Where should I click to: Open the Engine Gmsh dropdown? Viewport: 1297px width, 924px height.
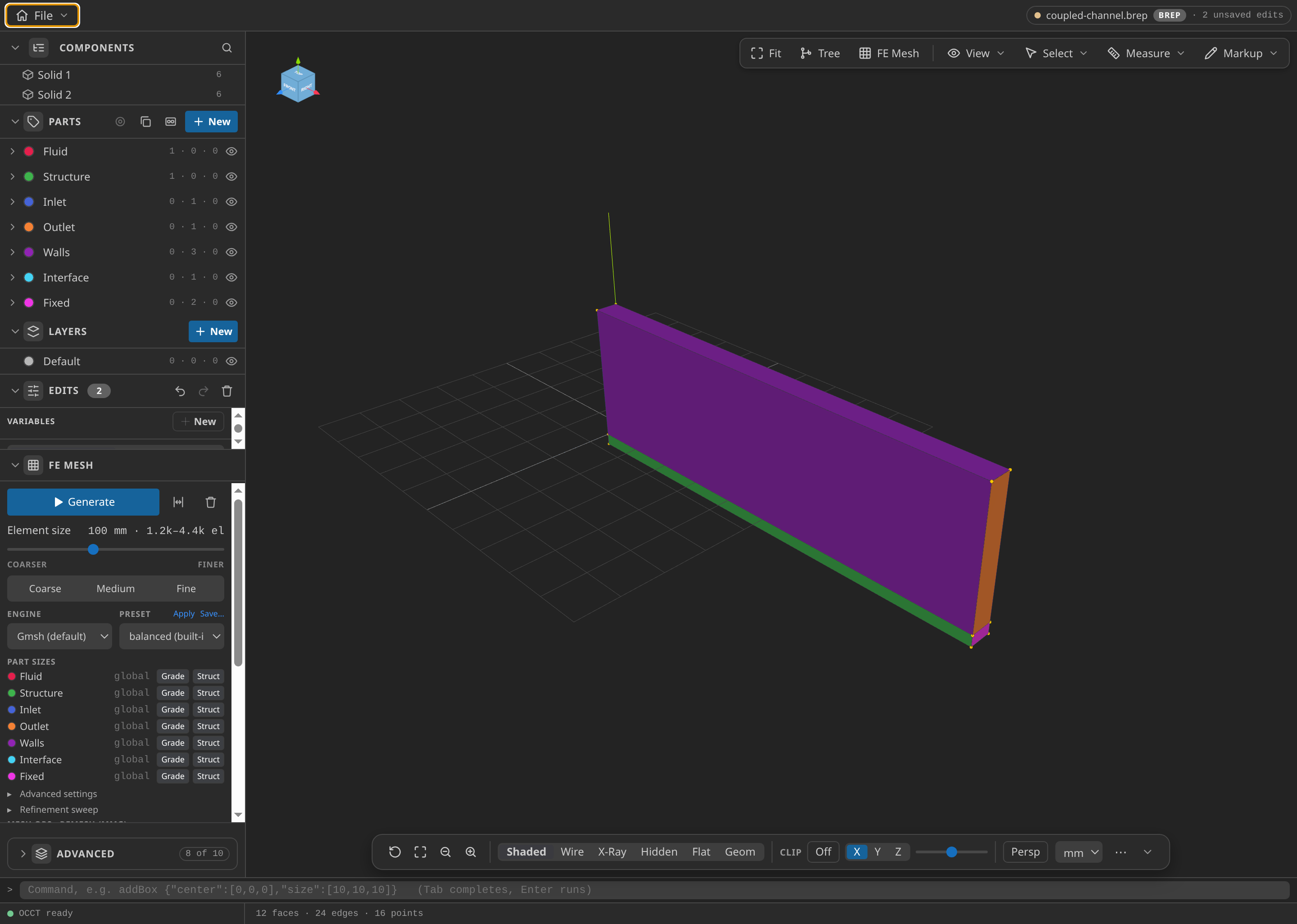click(x=60, y=636)
